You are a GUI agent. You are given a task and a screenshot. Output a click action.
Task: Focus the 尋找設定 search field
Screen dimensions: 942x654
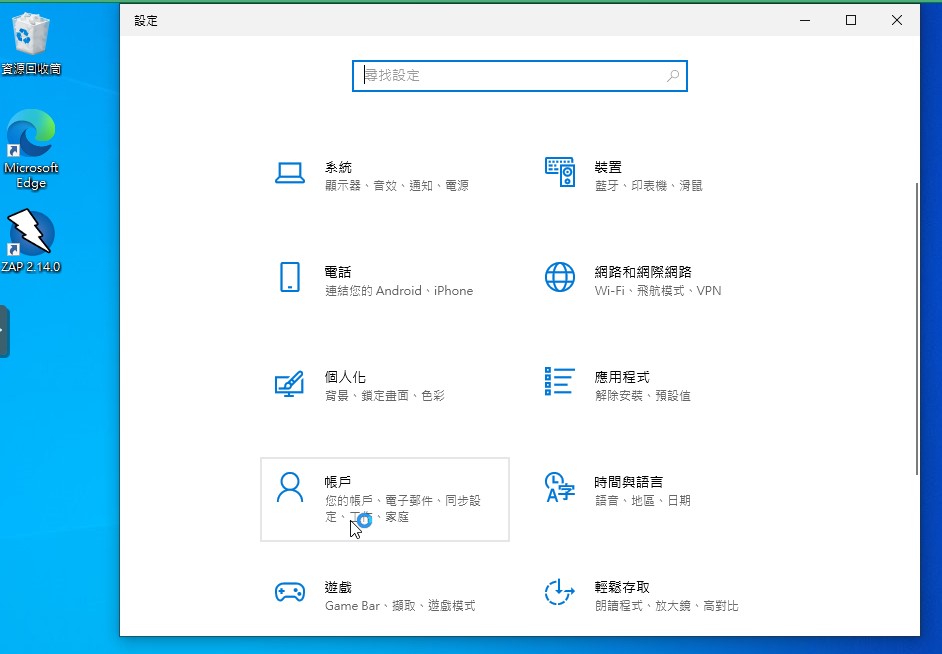click(510, 76)
